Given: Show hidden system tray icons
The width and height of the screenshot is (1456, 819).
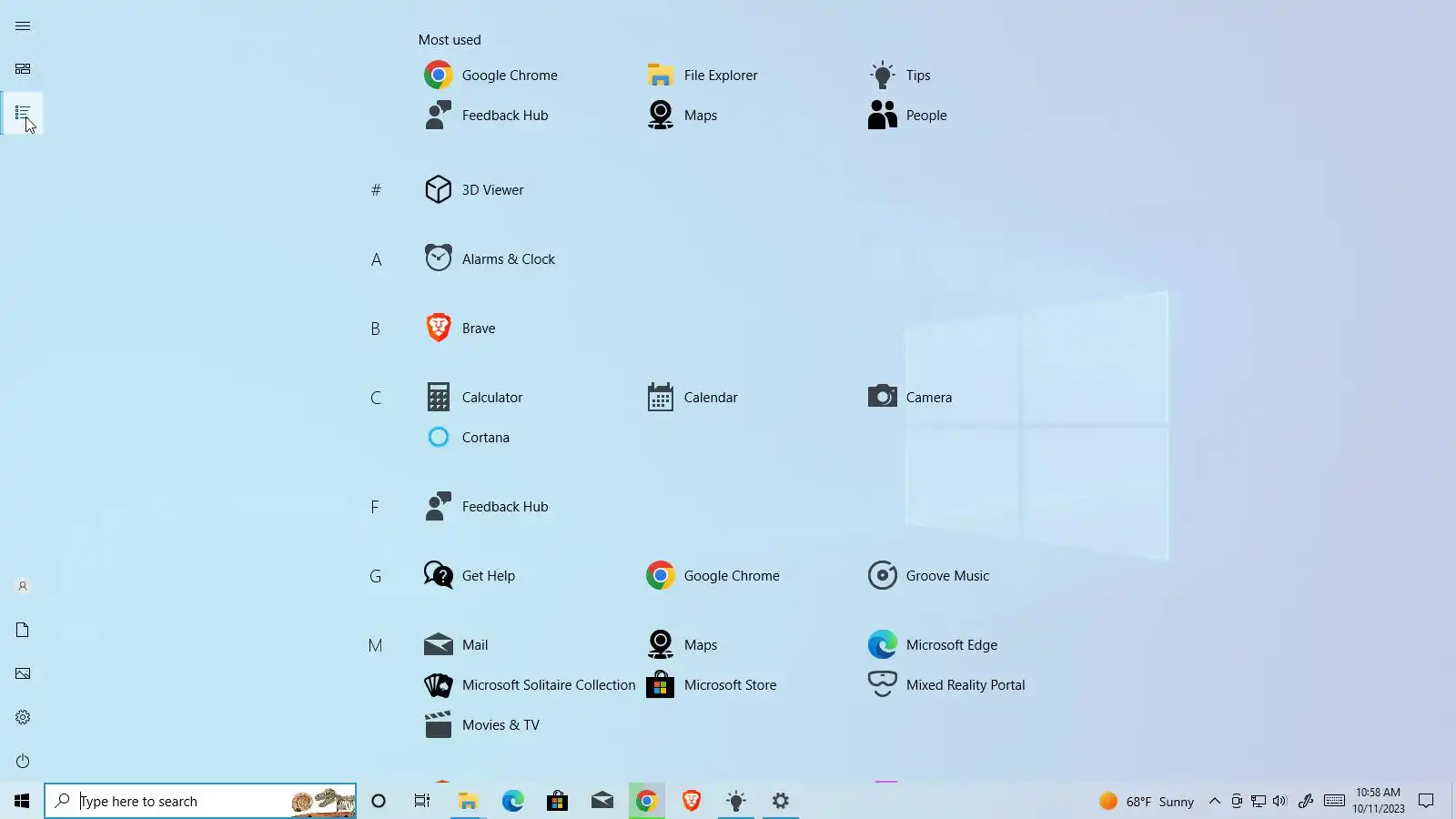Looking at the screenshot, I should (1214, 801).
